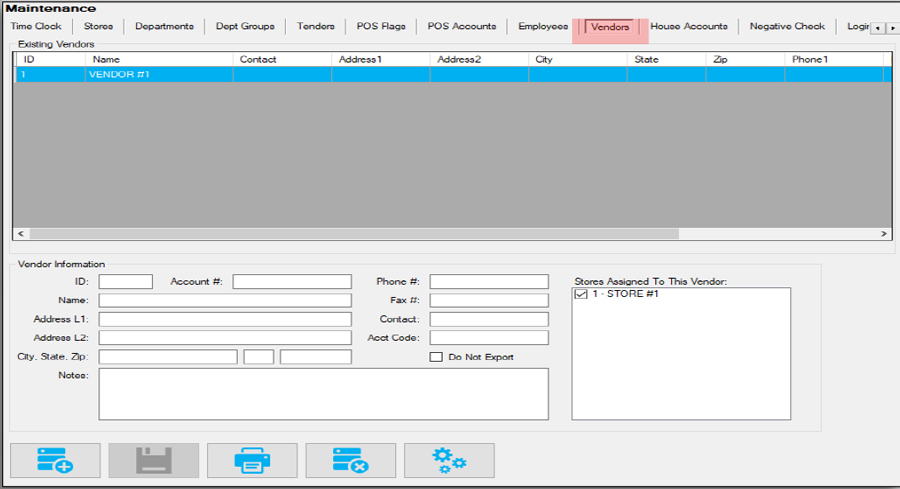Click the Address1 column header

coord(381,59)
